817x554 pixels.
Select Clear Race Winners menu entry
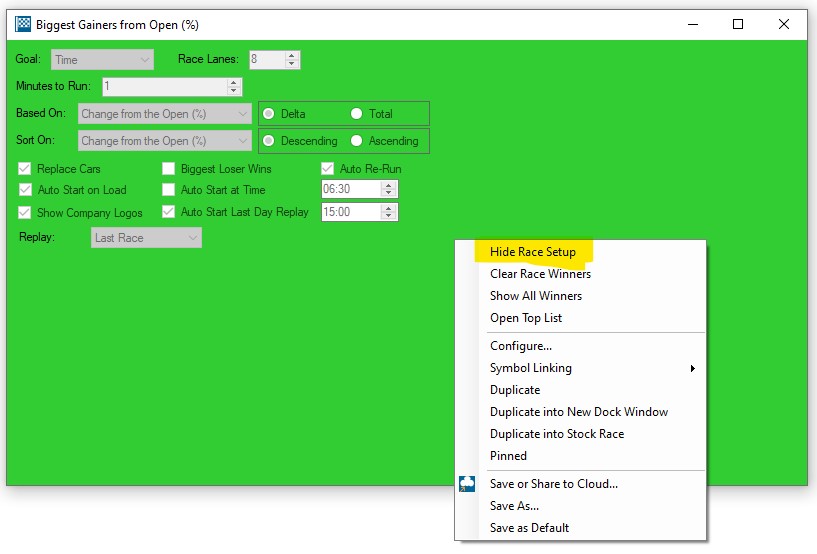pyautogui.click(x=540, y=274)
